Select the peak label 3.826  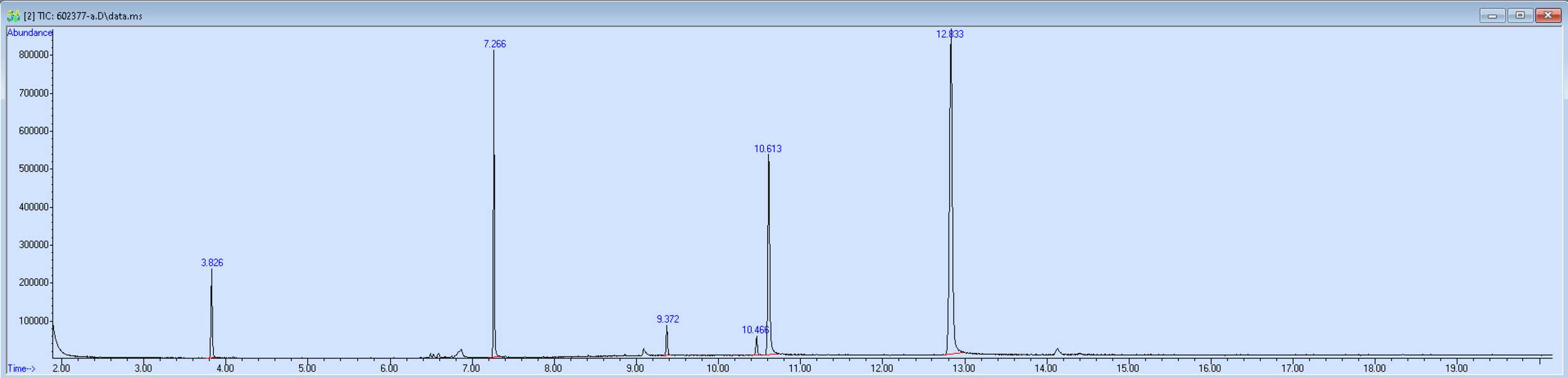[212, 263]
